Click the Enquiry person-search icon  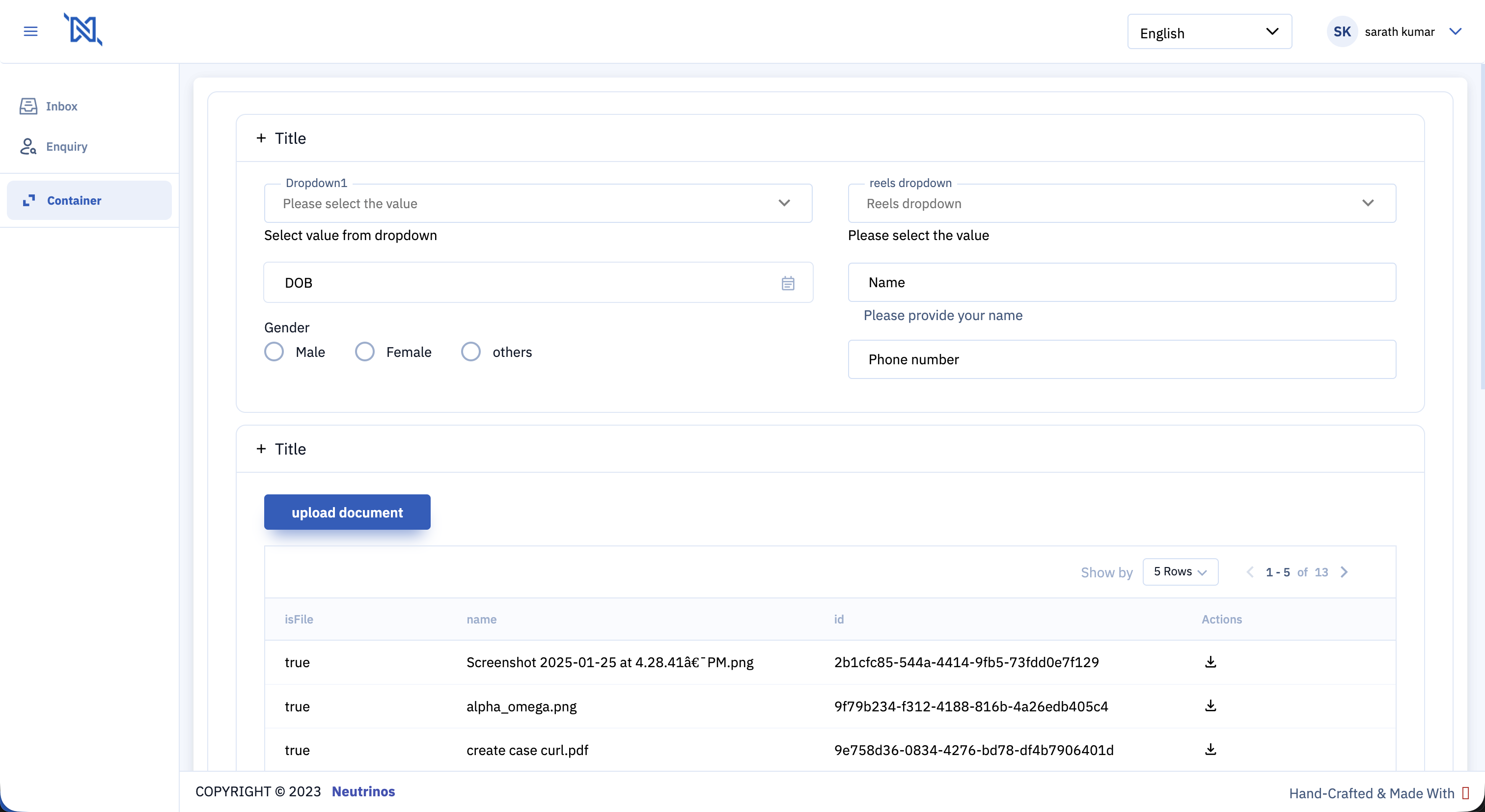pyautogui.click(x=28, y=146)
